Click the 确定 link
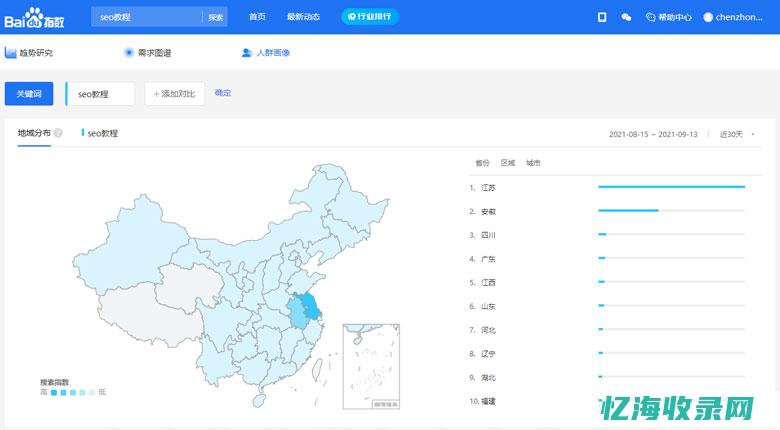Viewport: 780px width, 430px height. coord(223,93)
